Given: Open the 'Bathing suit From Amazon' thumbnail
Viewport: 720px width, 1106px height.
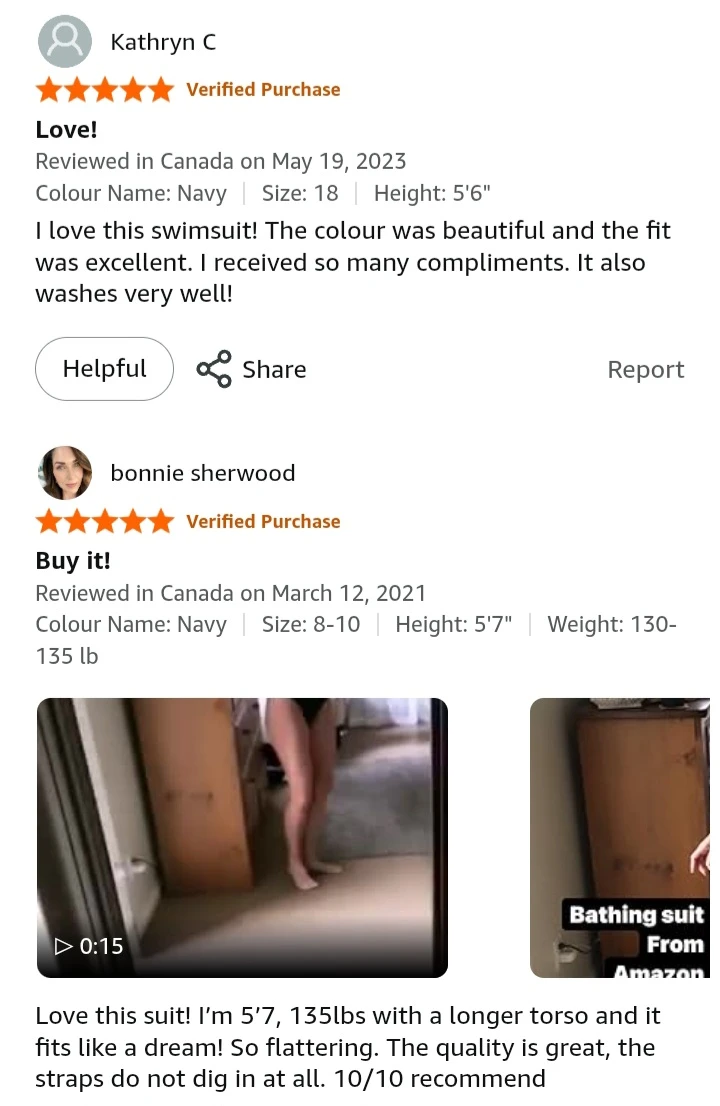Looking at the screenshot, I should 620,837.
